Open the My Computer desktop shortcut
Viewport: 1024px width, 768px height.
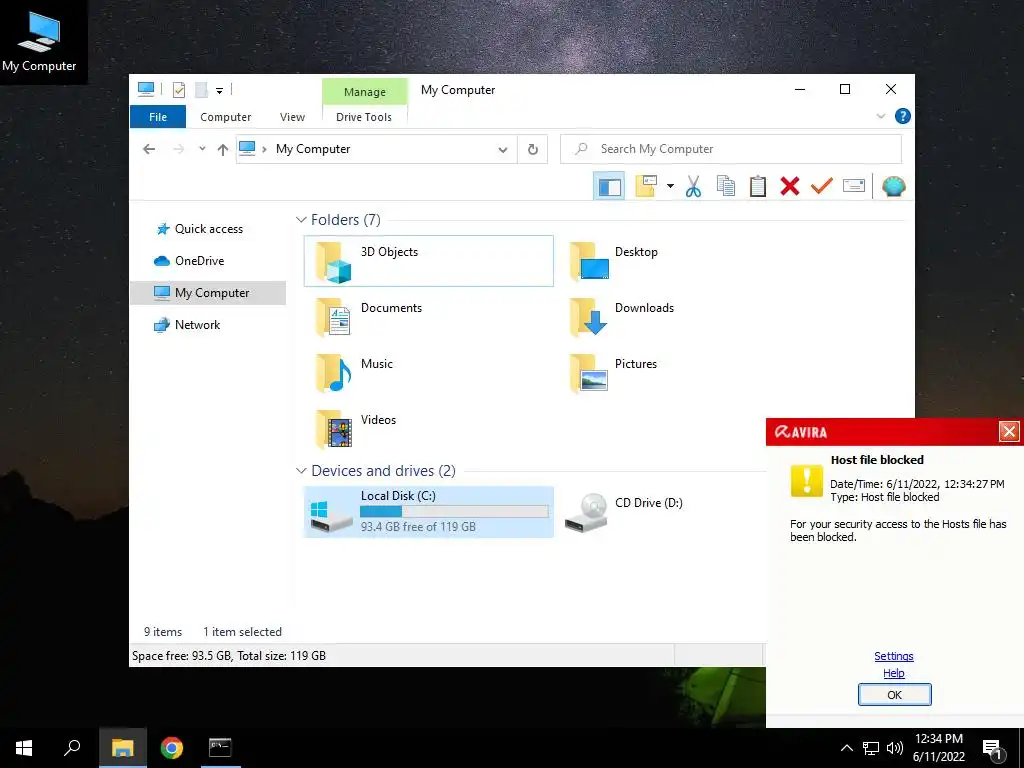[39, 41]
